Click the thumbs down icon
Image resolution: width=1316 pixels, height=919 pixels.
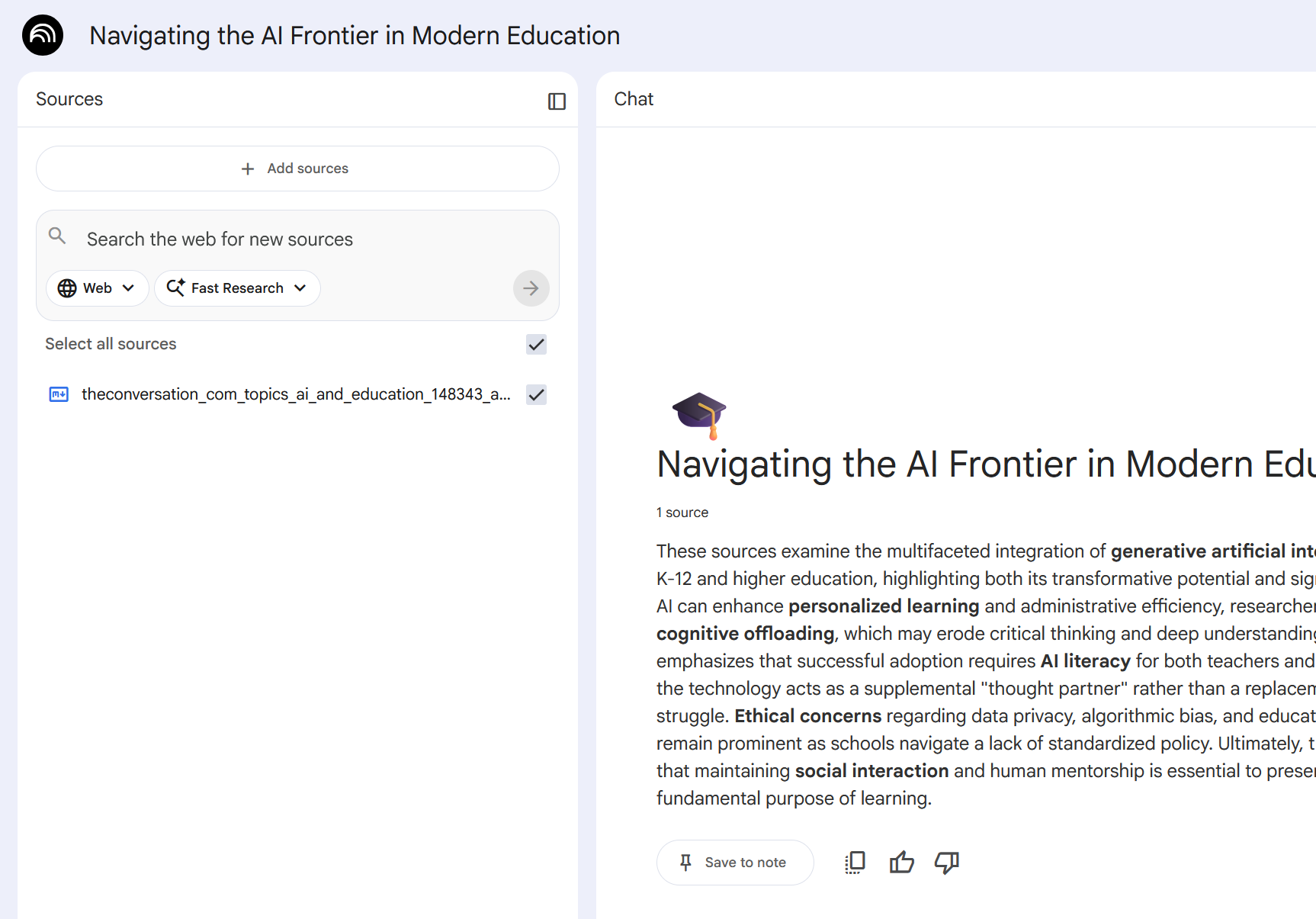coord(946,863)
